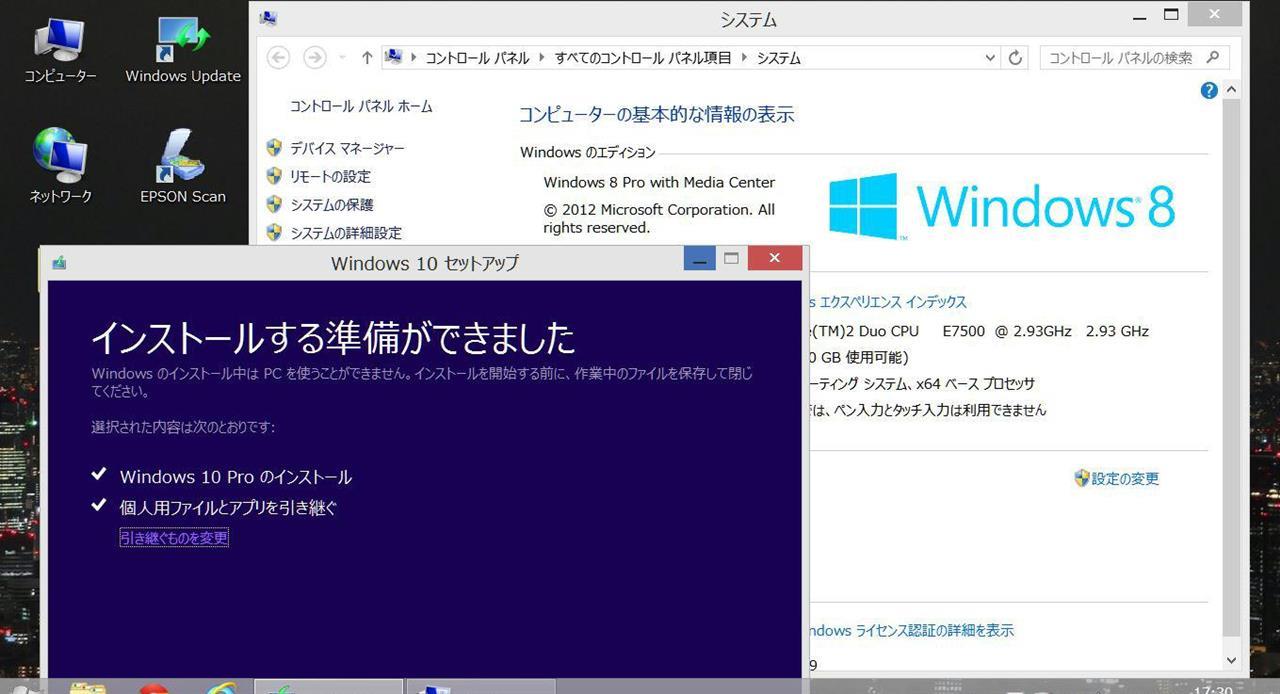
Task: Click the computer icon in address bar
Action: click(394, 57)
